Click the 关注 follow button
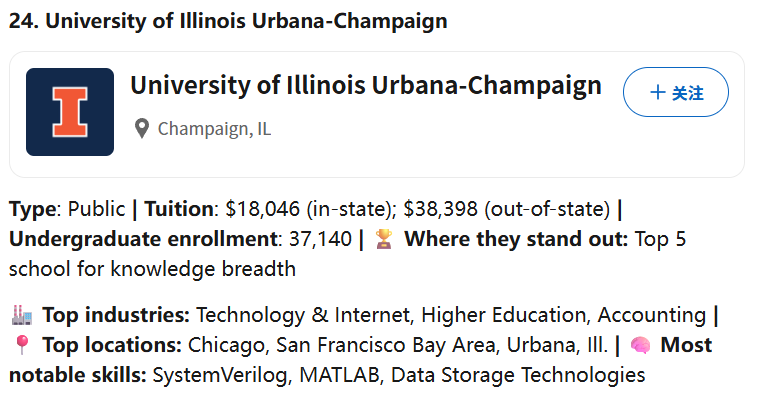 [x=675, y=92]
